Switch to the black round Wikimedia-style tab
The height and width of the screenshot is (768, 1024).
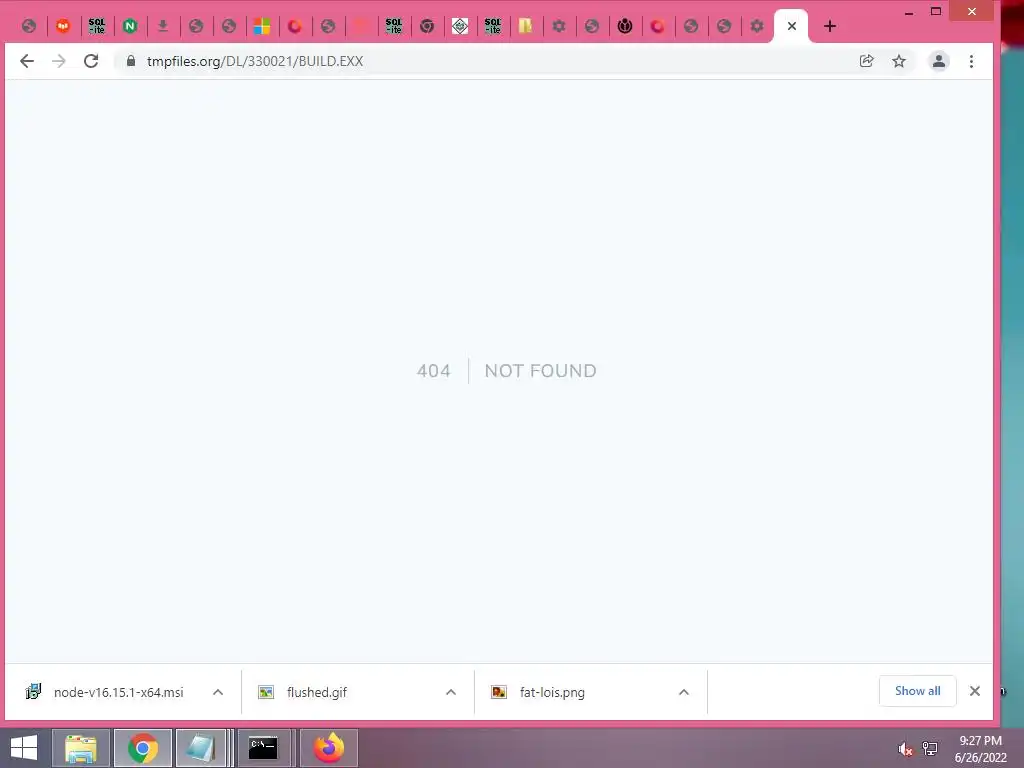click(625, 26)
